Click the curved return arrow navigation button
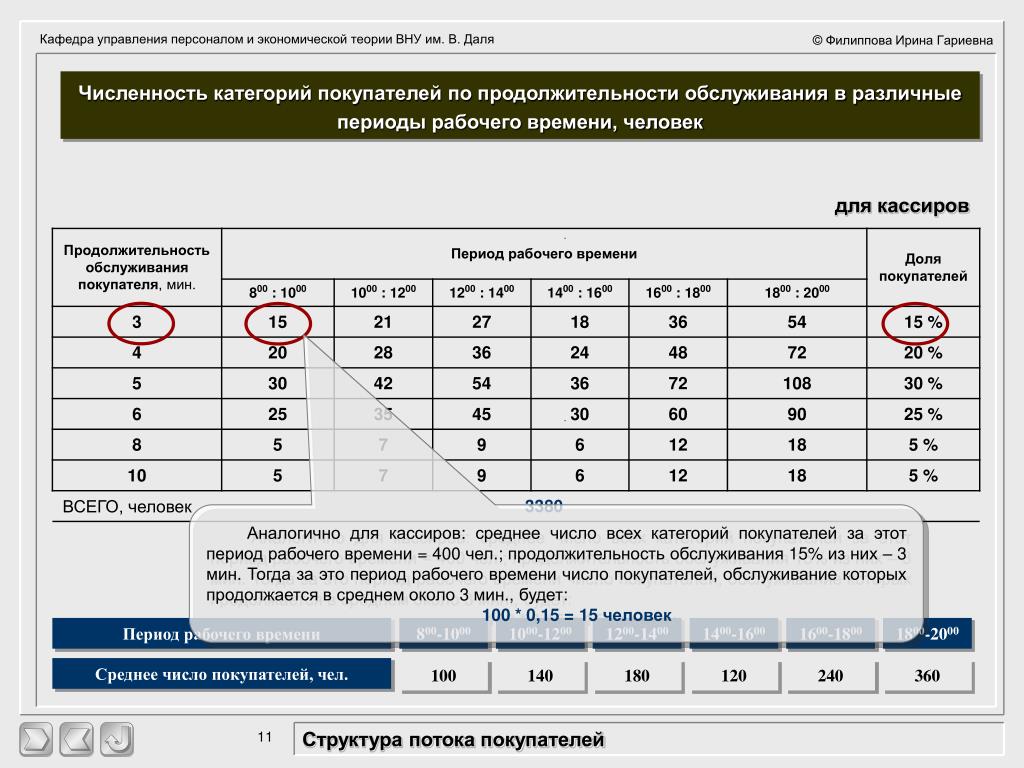 coord(116,739)
